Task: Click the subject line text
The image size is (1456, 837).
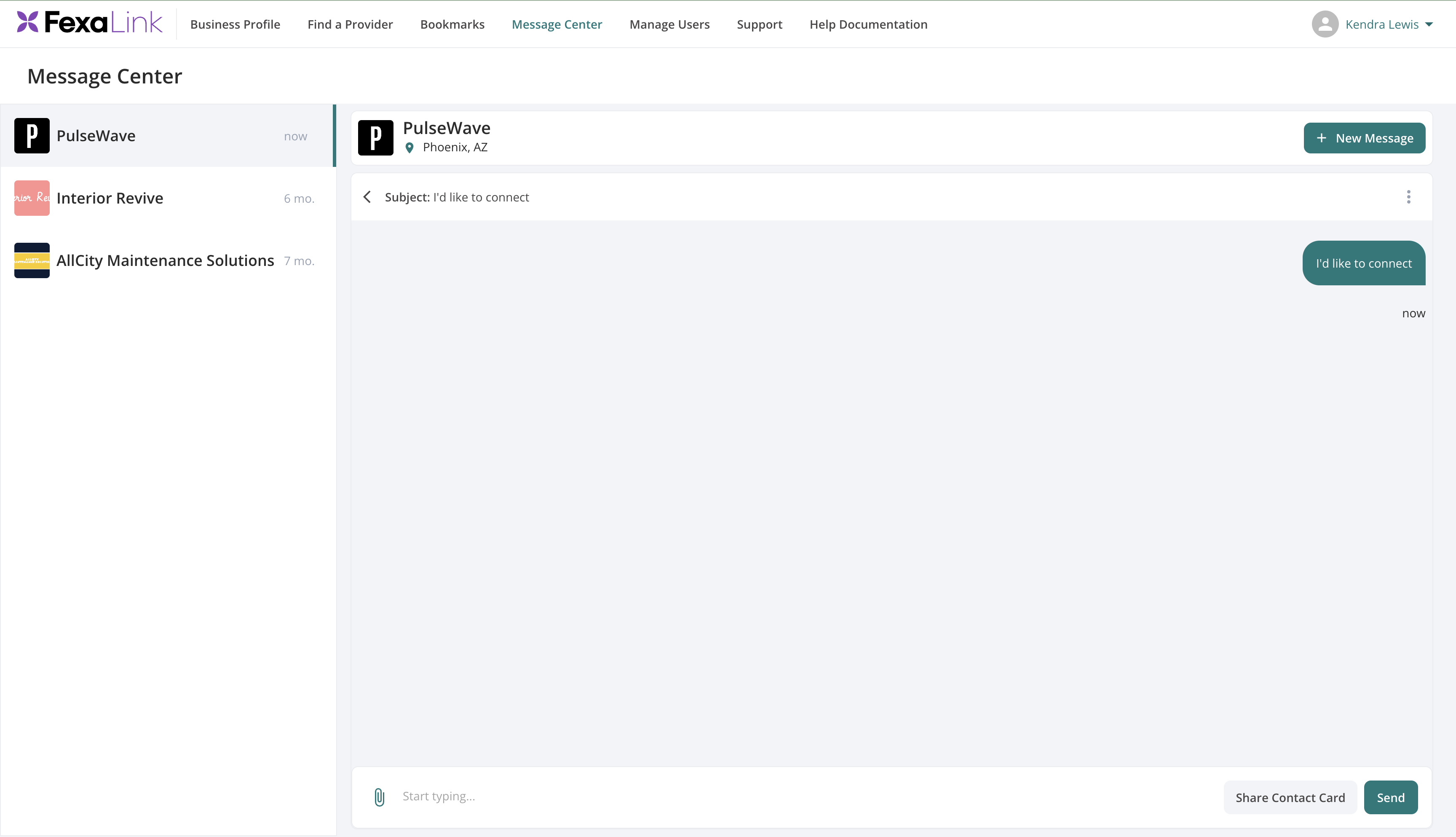Action: (x=457, y=197)
